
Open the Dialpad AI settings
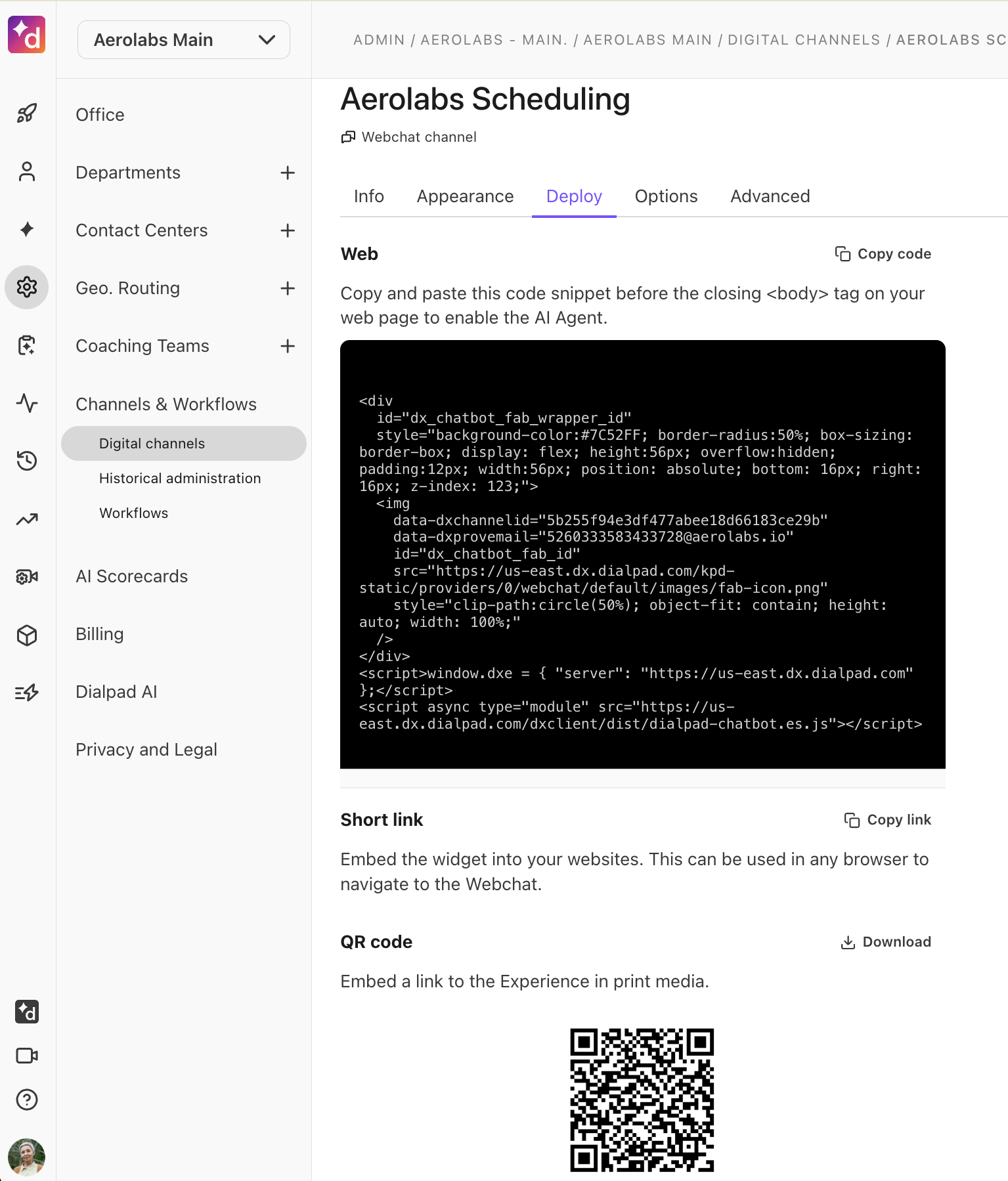116,692
